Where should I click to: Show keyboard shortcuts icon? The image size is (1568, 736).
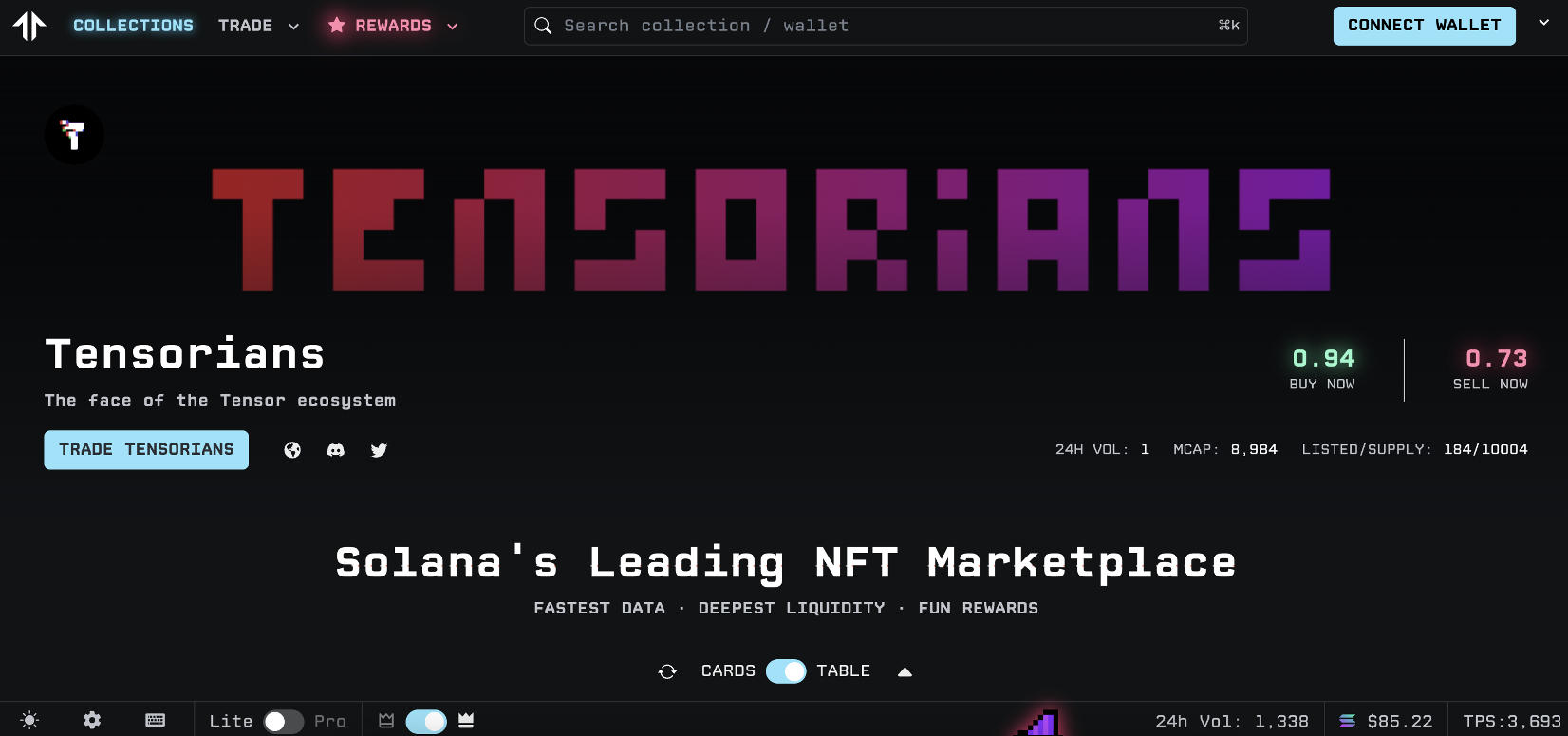click(156, 721)
